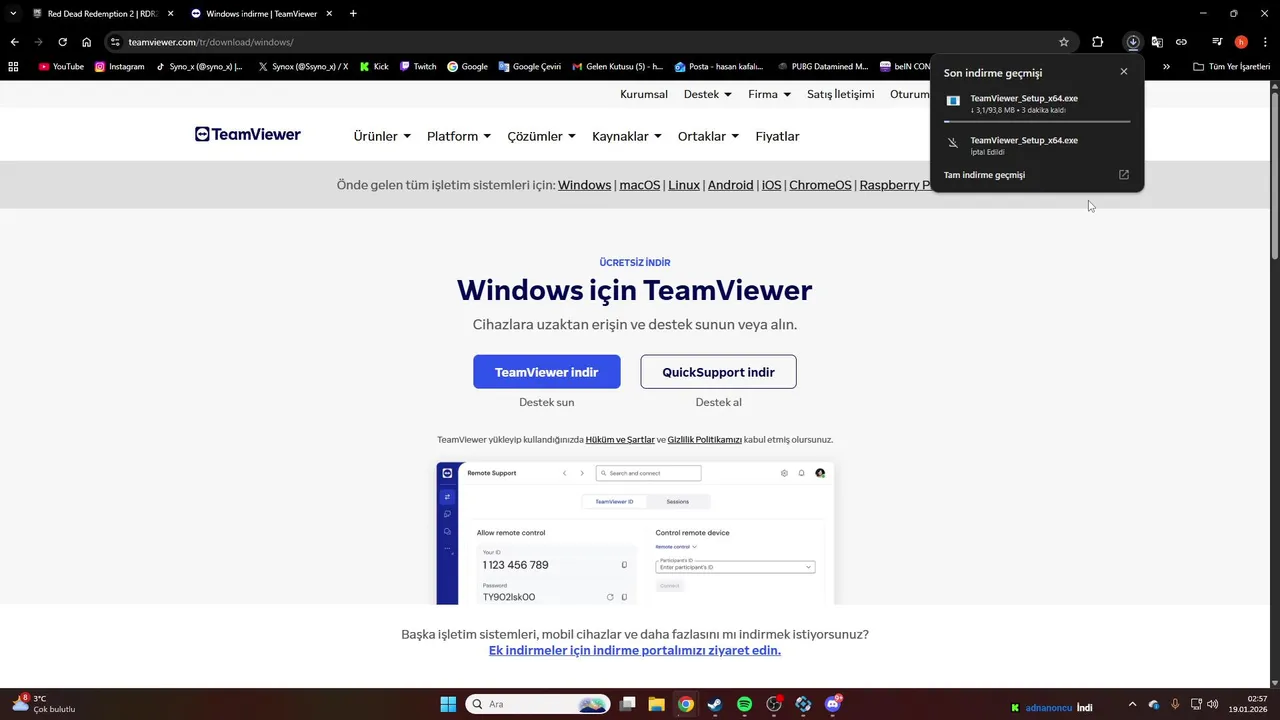Close the Son indirme geçmişi popup

pos(1124,72)
